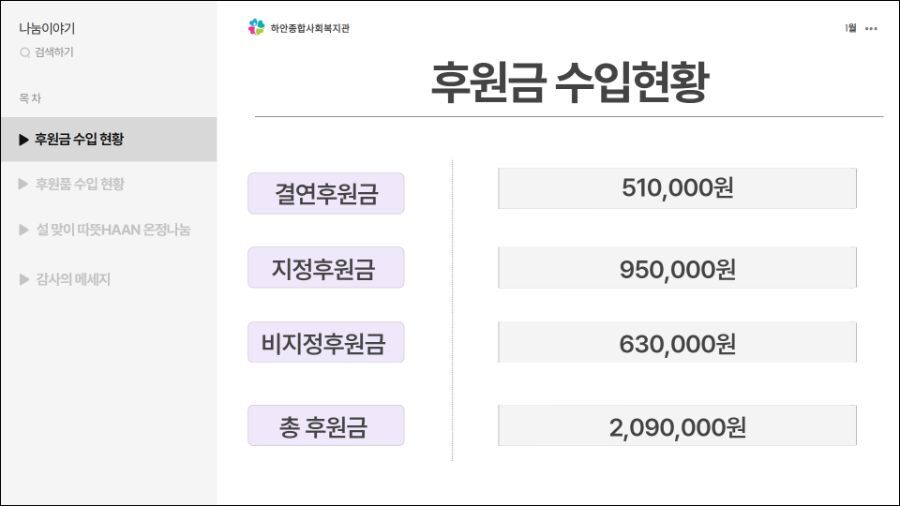Click the 총 후원금 label button
This screenshot has height=506, width=900.
point(326,426)
